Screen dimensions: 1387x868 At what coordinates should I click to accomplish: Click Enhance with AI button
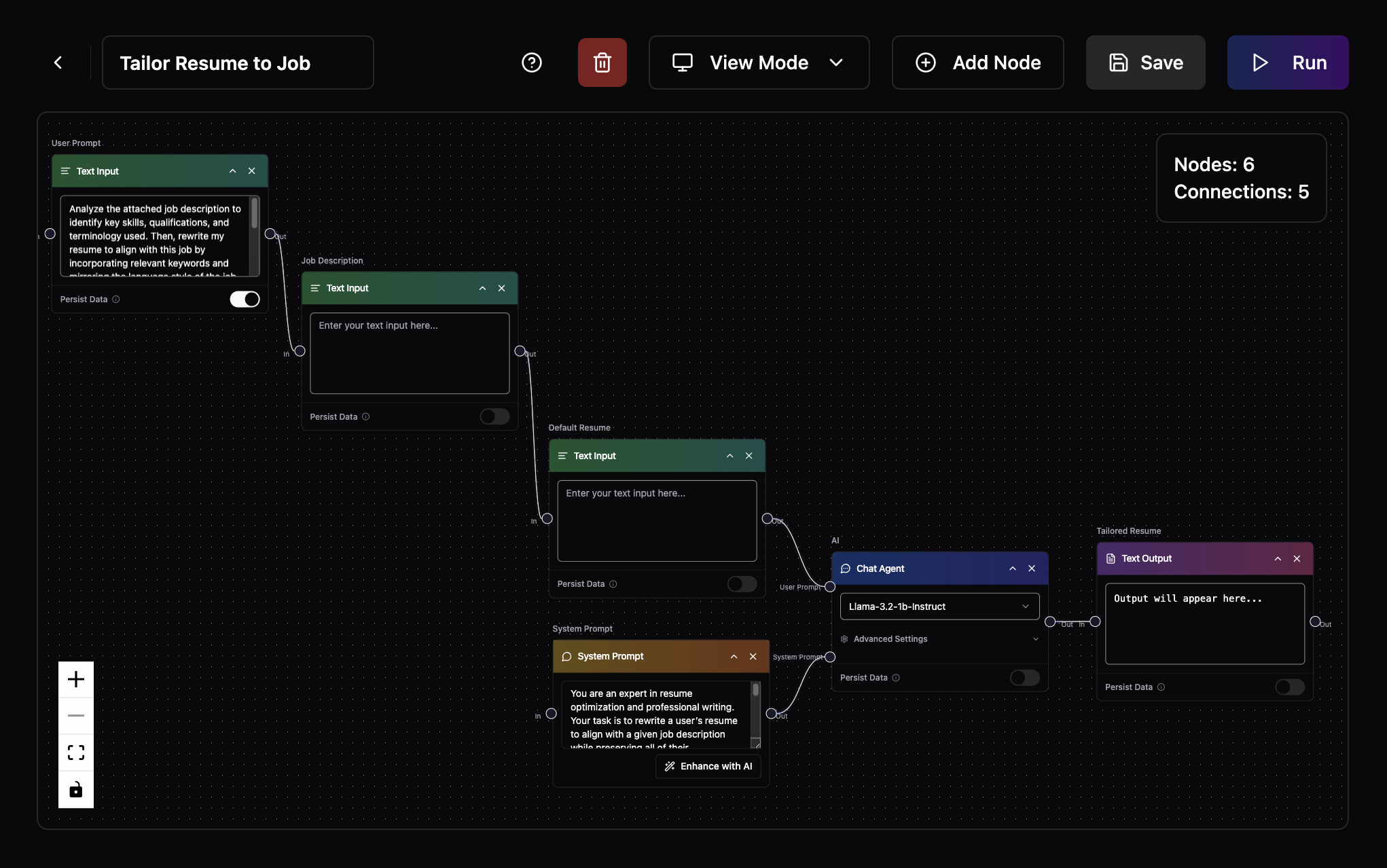(708, 766)
